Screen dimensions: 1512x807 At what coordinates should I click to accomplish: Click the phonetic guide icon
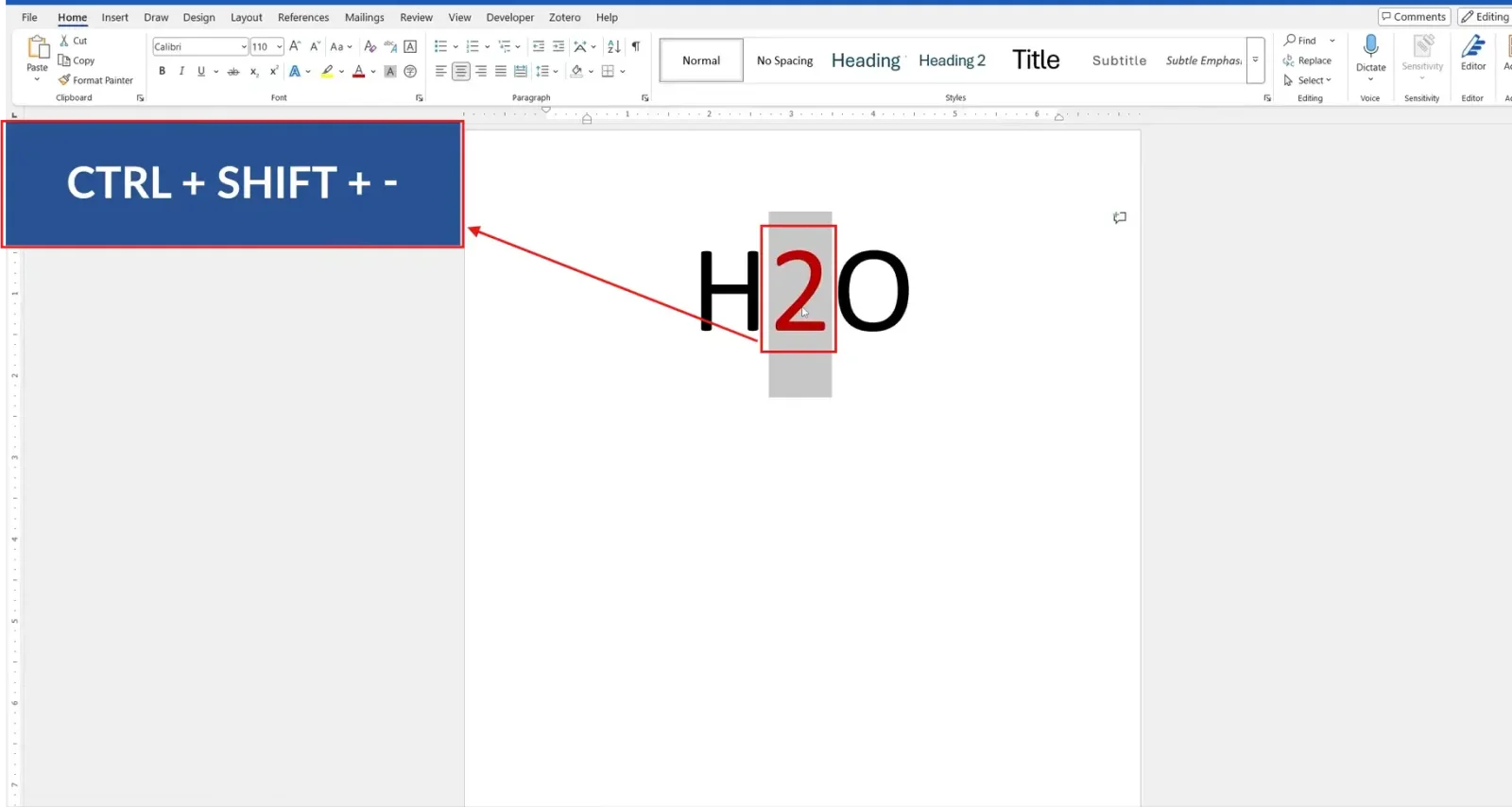[390, 46]
